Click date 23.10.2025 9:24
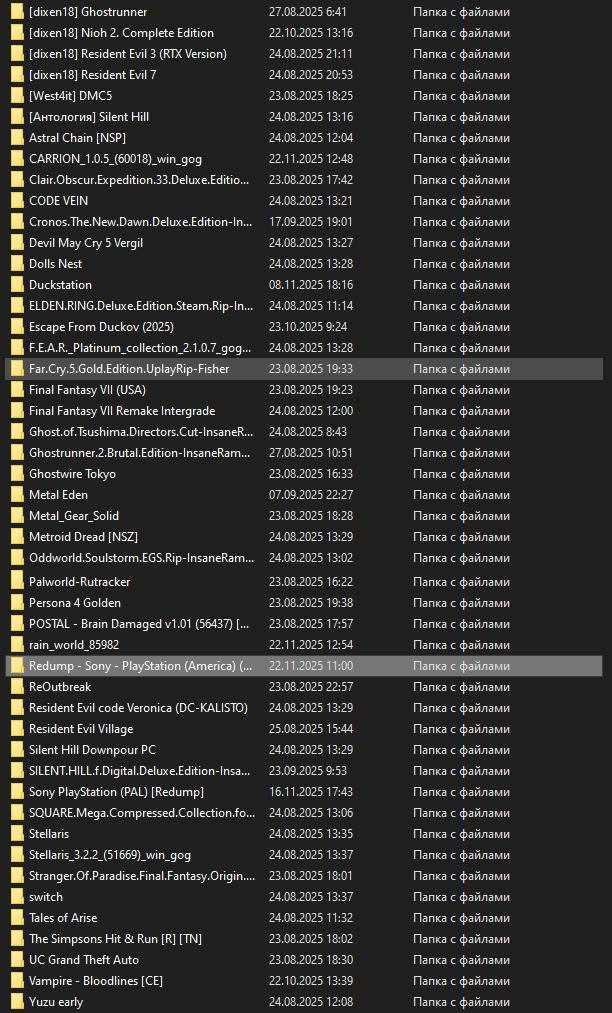 (x=308, y=327)
